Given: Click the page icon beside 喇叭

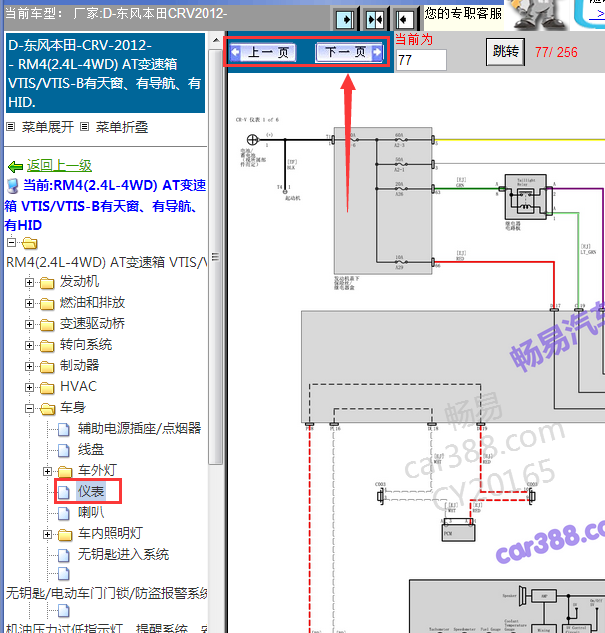Looking at the screenshot, I should (x=64, y=514).
